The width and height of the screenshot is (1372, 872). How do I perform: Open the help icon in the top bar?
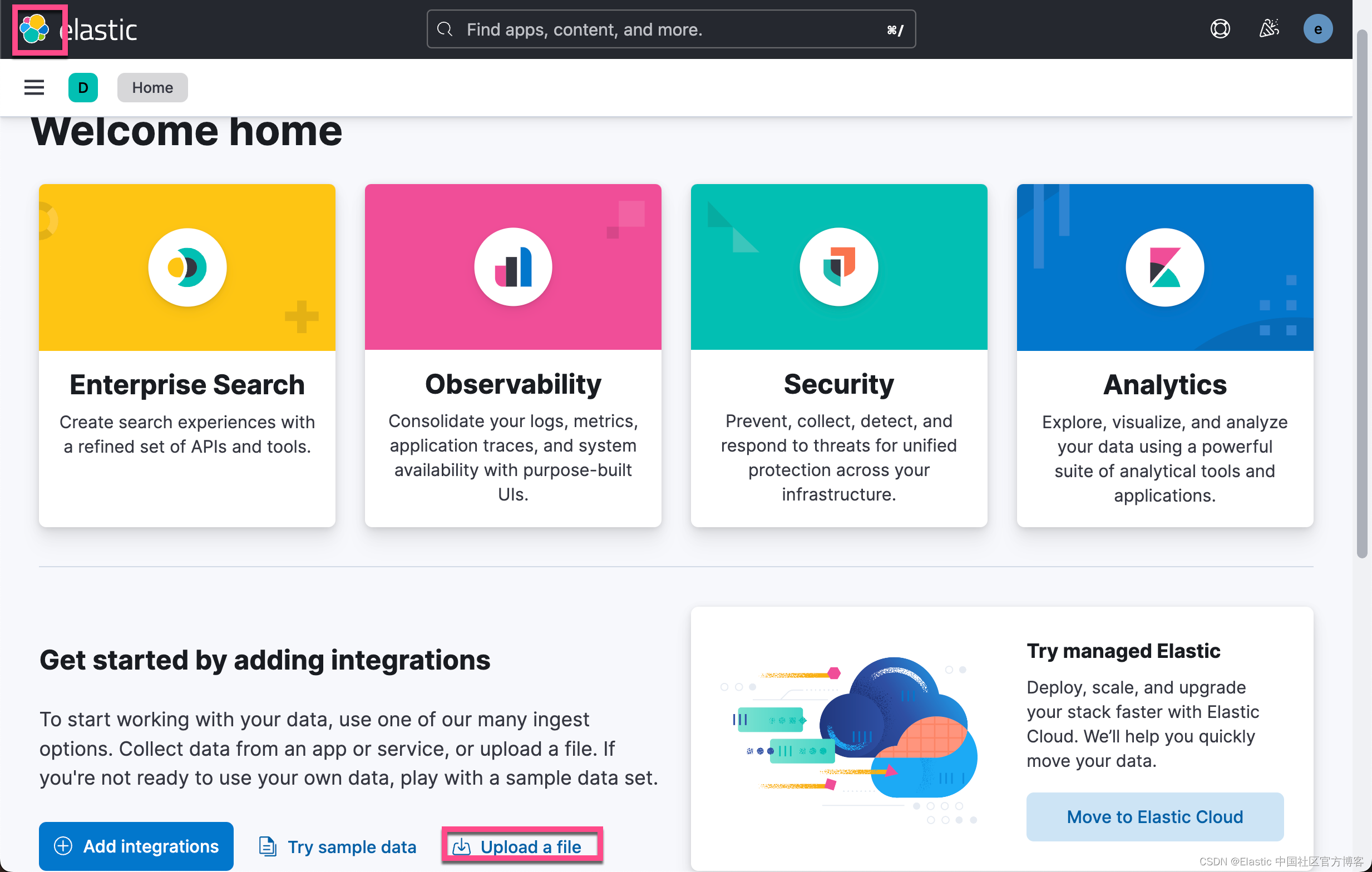click(1220, 28)
